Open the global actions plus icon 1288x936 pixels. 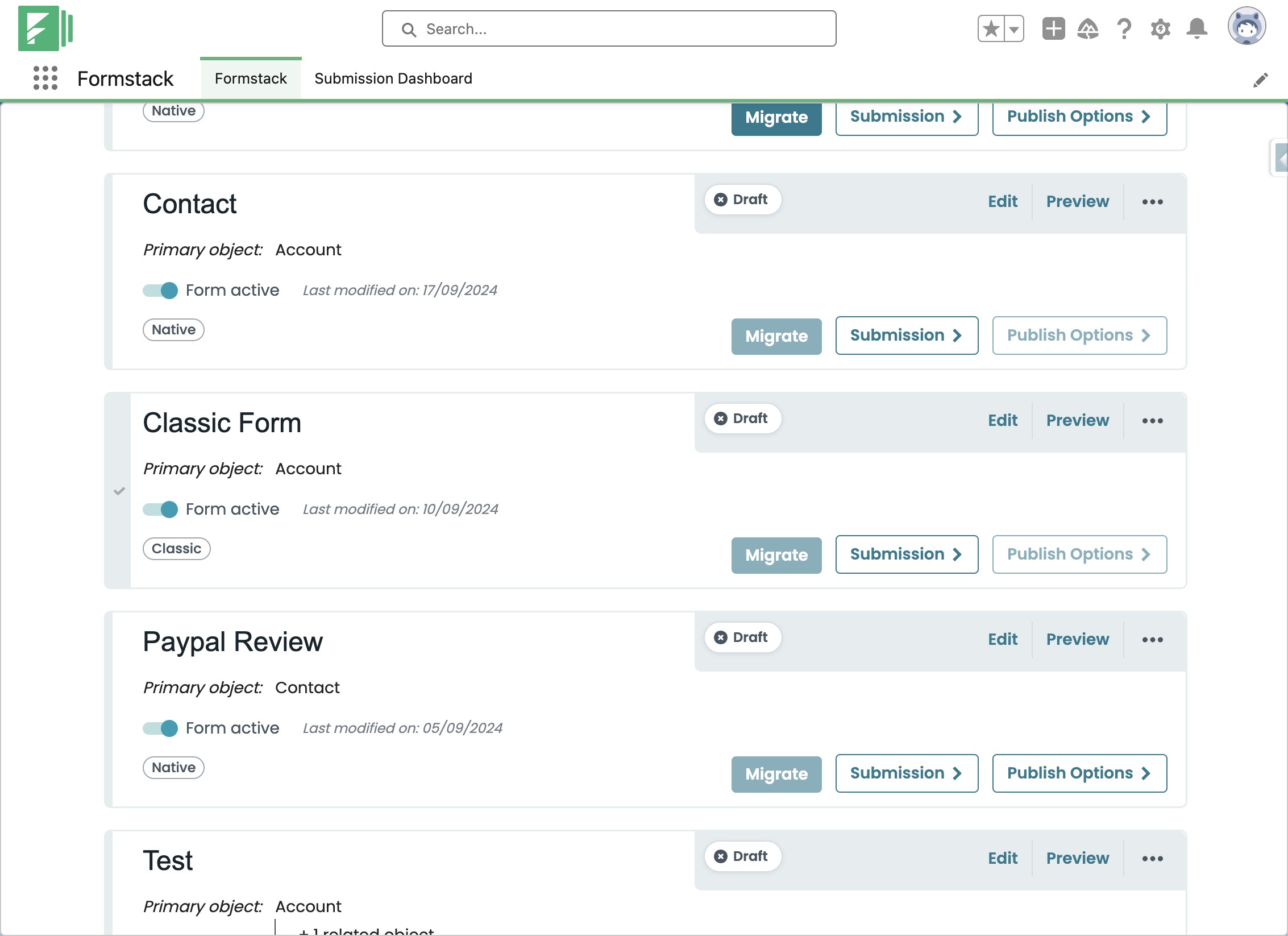1053,28
